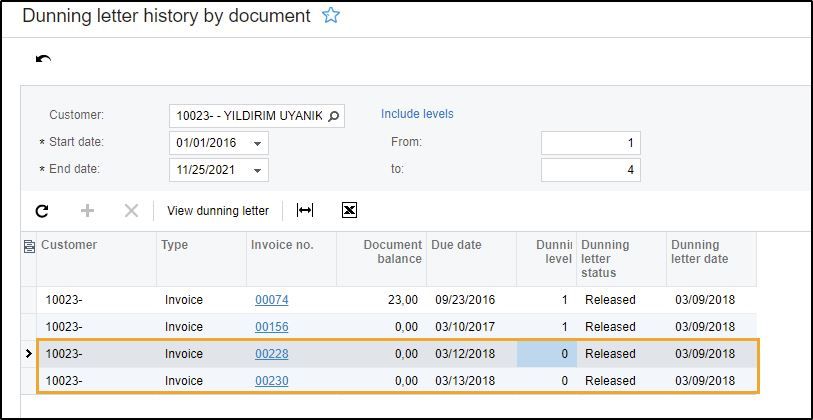The height and width of the screenshot is (420, 813).
Task: Refresh the grid with the reload icon
Action: click(42, 210)
